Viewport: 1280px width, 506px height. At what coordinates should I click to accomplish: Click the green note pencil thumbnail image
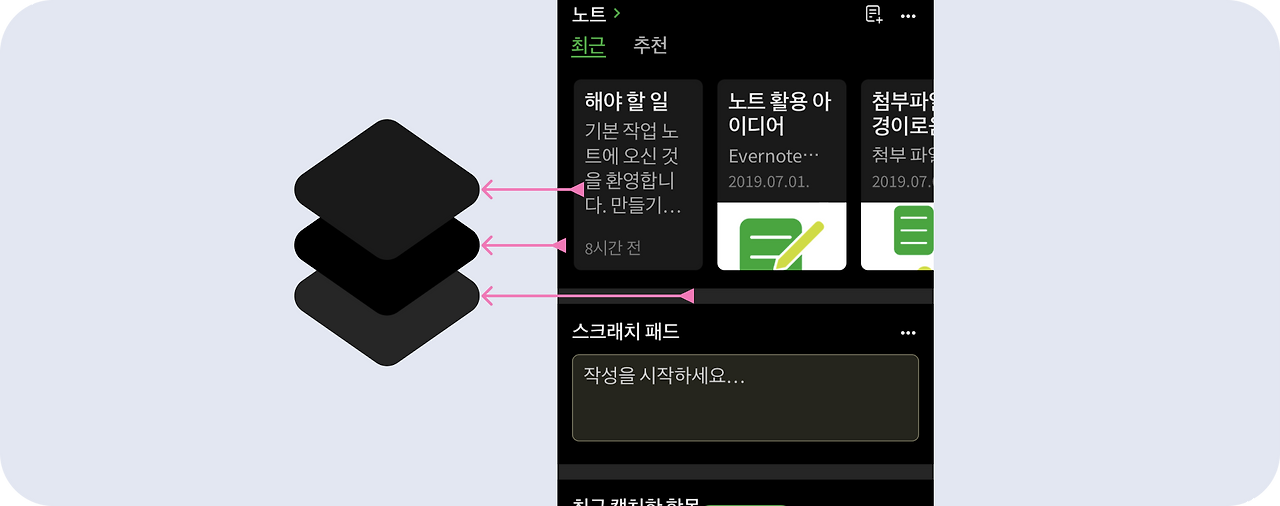782,236
